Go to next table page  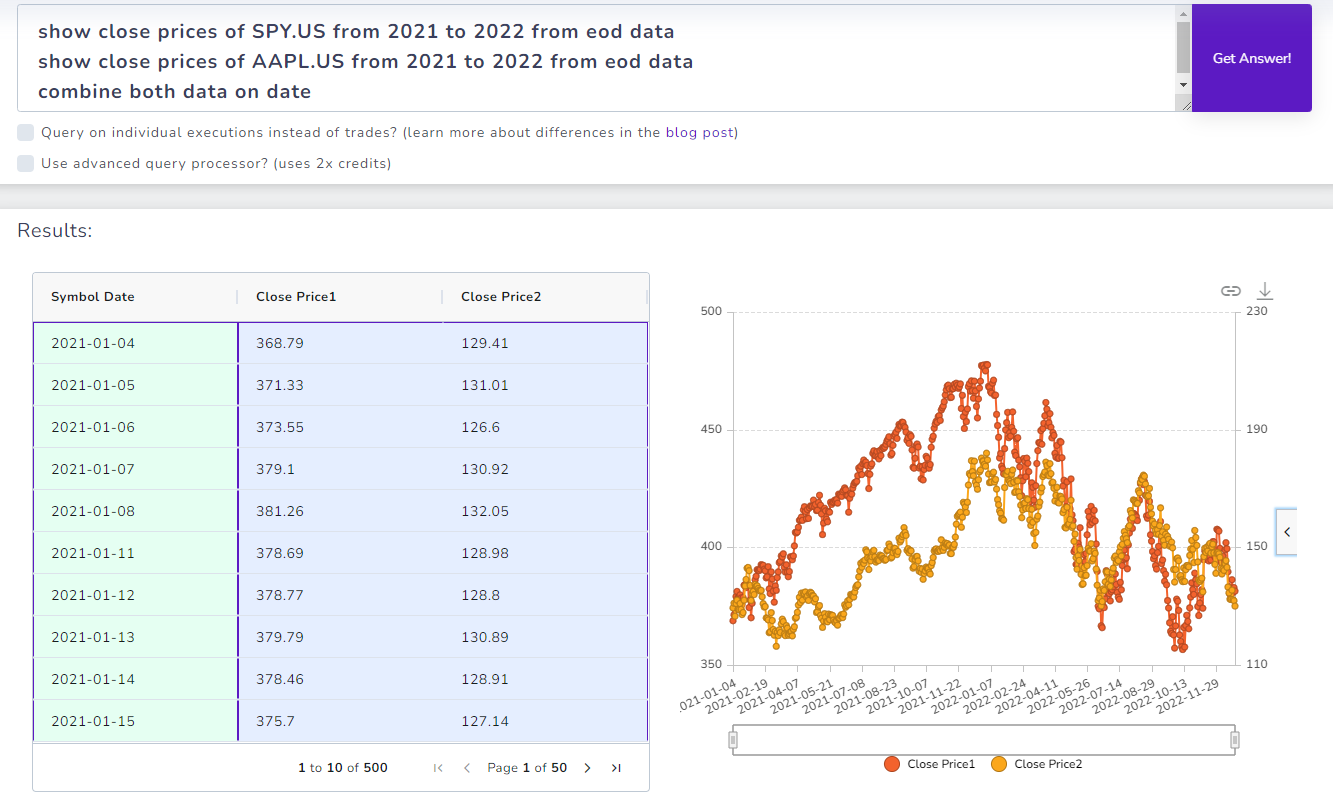tap(588, 768)
